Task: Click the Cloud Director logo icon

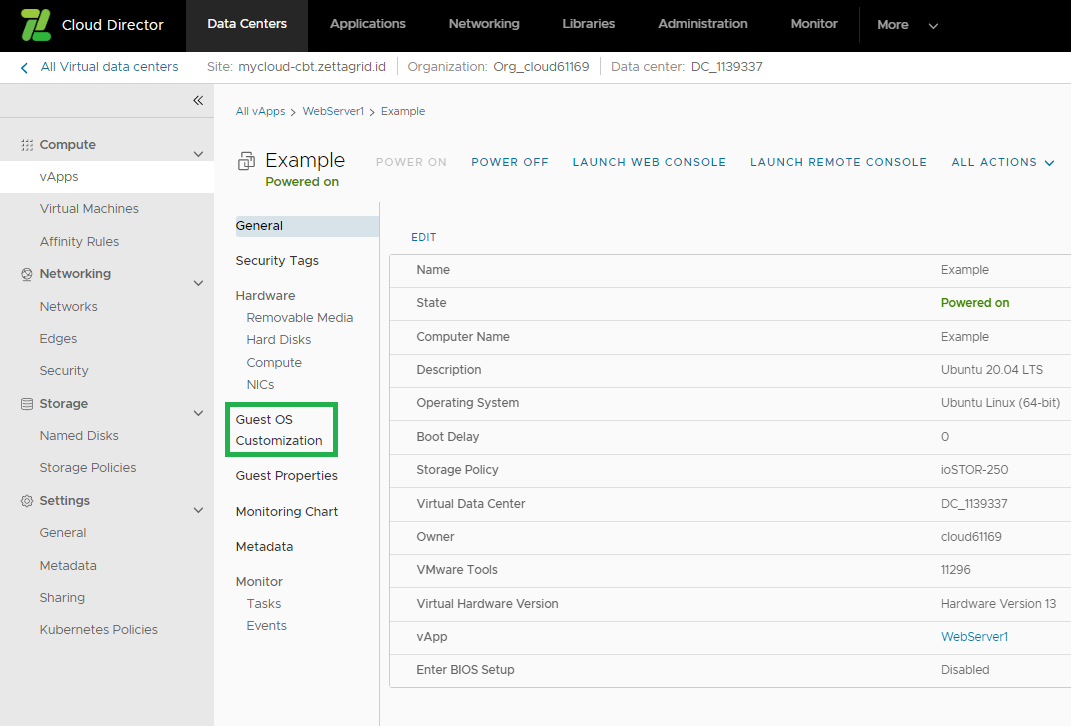Action: click(36, 25)
